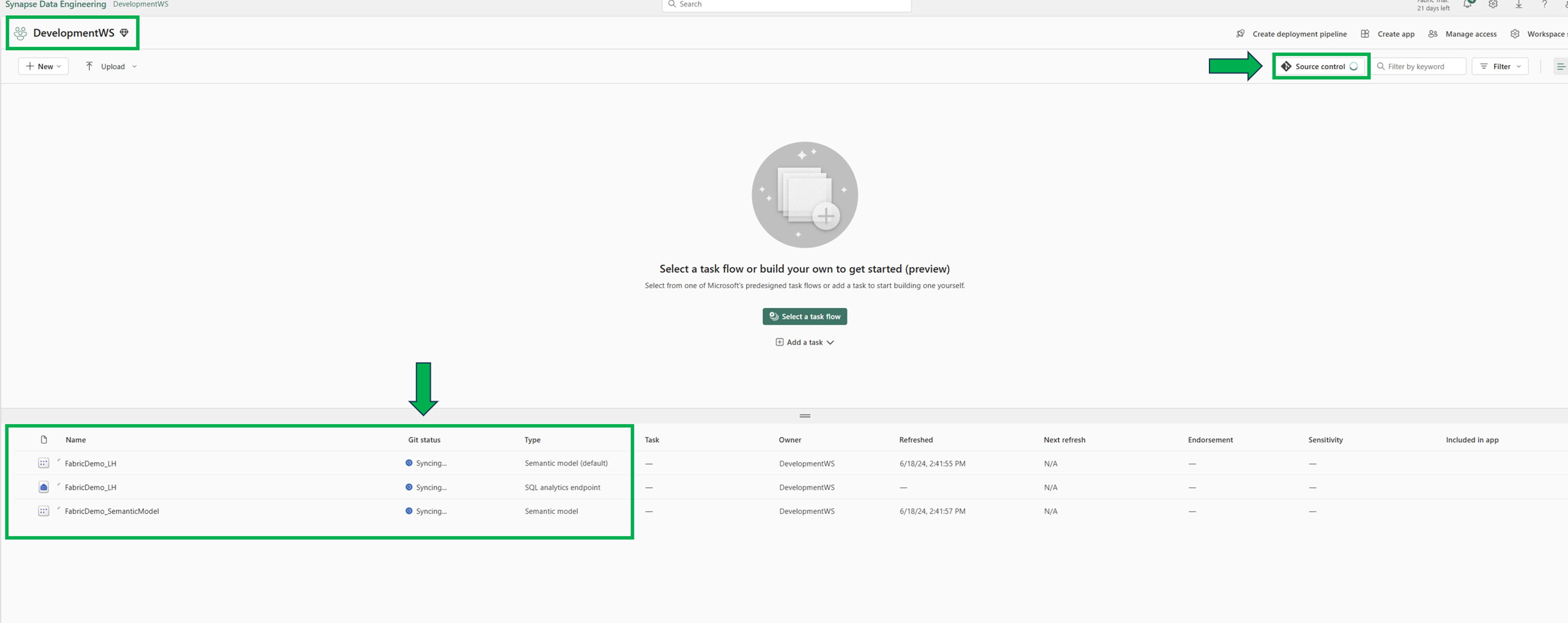Expand the Upload dropdown chevron
The height and width of the screenshot is (623, 1568).
[x=134, y=67]
